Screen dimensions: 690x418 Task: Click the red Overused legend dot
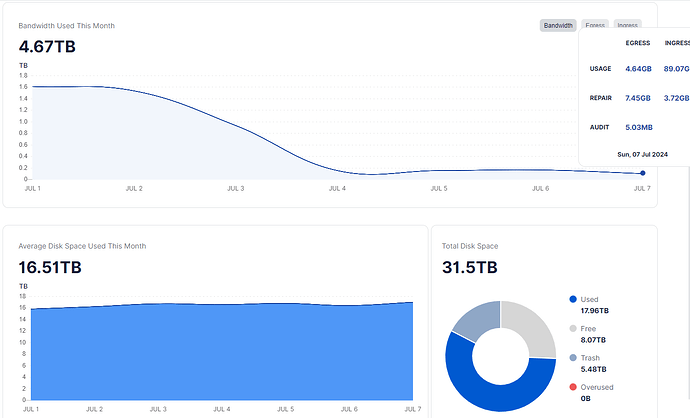pos(573,387)
